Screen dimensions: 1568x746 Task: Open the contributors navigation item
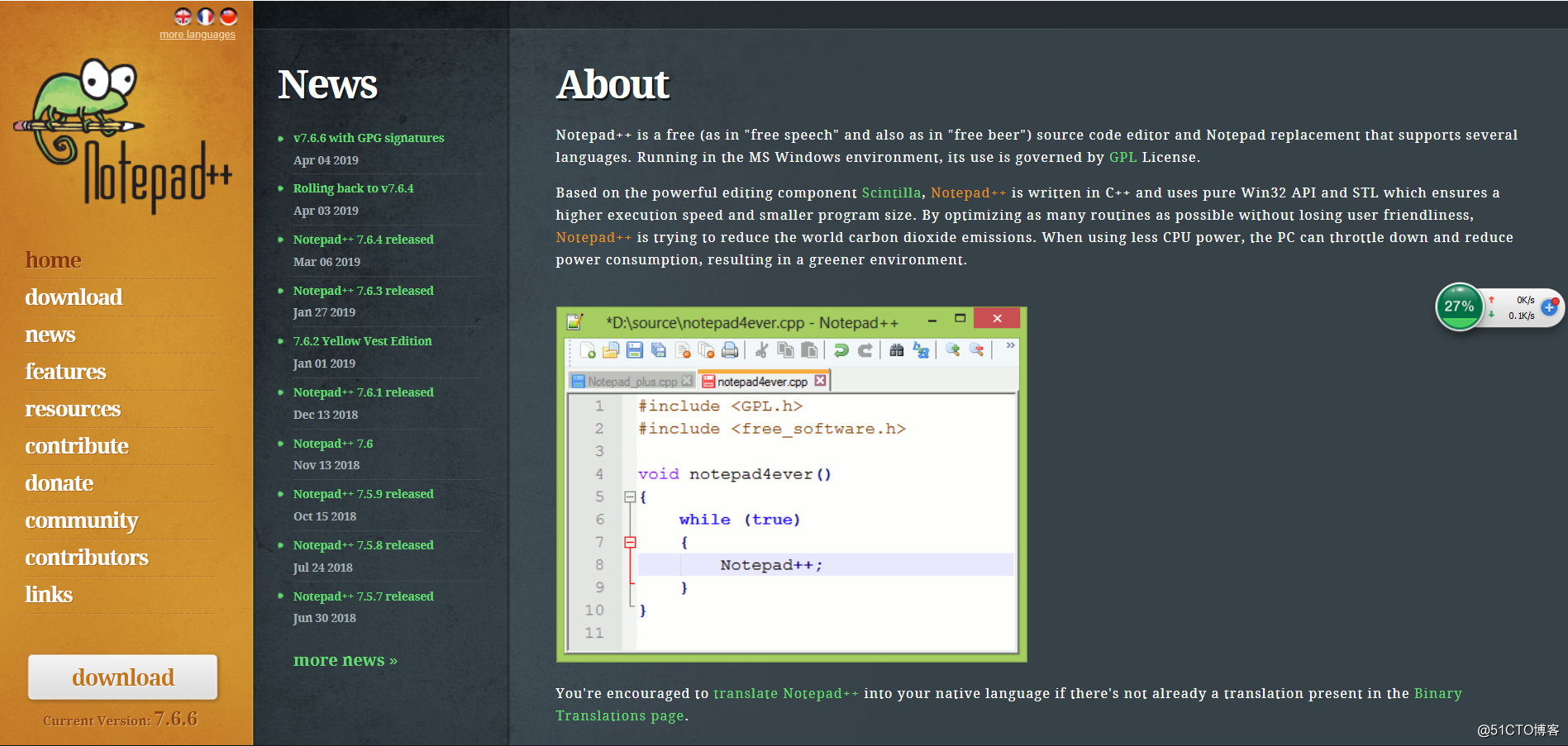(x=87, y=558)
